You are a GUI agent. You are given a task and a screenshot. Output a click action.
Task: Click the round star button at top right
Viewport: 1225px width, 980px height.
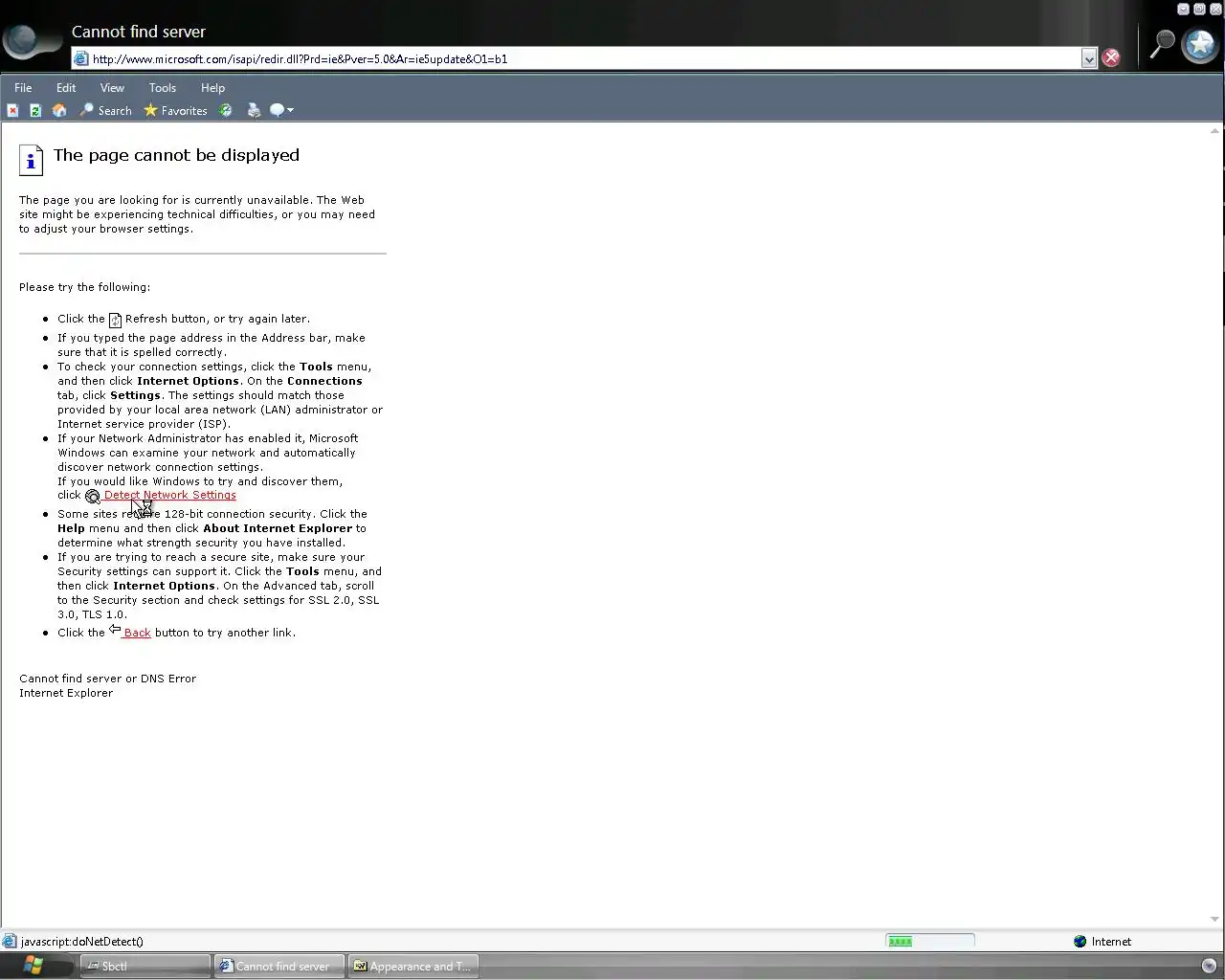1200,44
